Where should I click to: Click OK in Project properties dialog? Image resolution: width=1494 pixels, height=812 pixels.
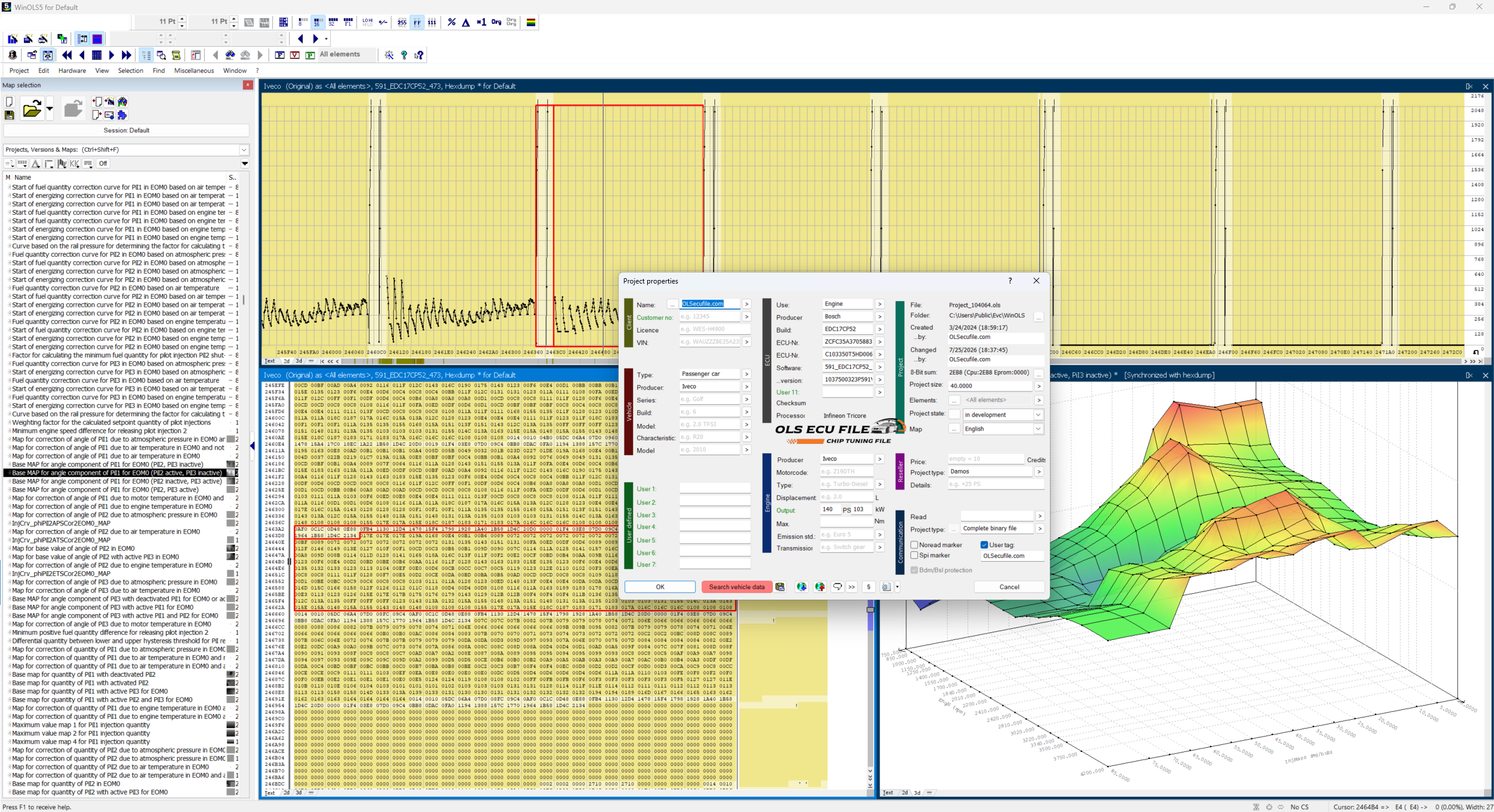click(x=660, y=587)
